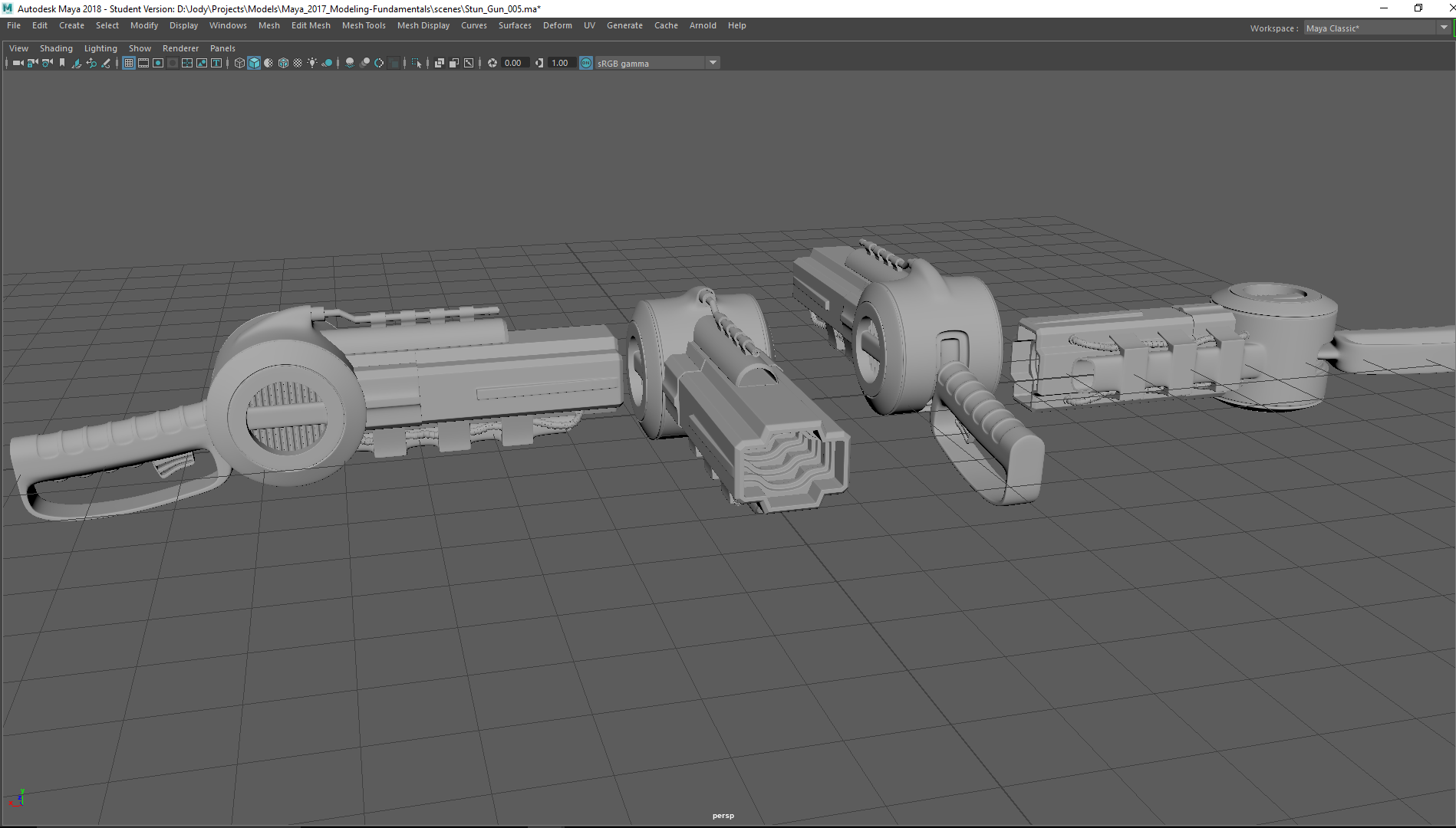
Task: Toggle Multisample Anti-aliasing ring icon
Action: (379, 63)
